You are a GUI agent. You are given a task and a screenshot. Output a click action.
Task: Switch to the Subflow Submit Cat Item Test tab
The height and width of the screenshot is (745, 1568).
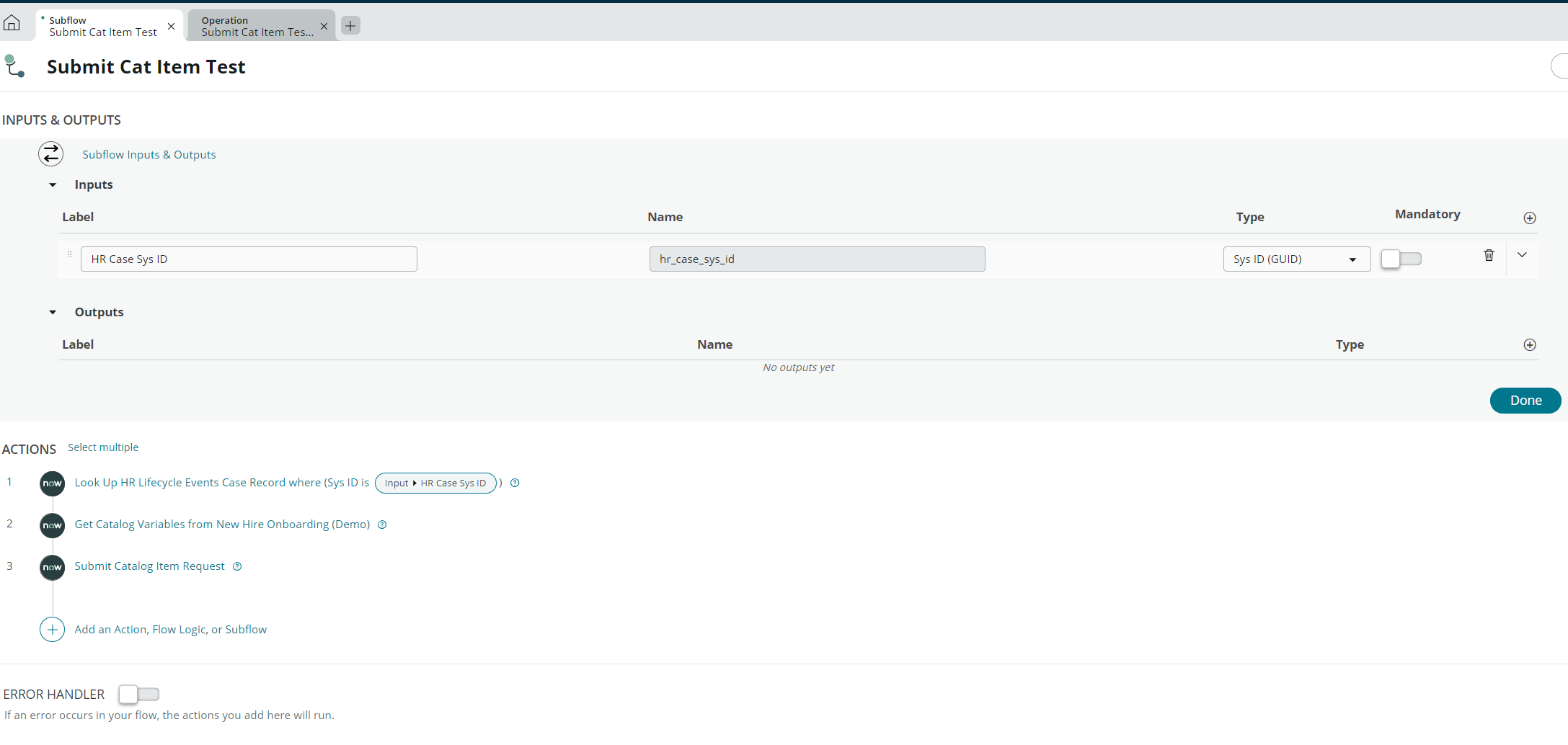tap(103, 27)
